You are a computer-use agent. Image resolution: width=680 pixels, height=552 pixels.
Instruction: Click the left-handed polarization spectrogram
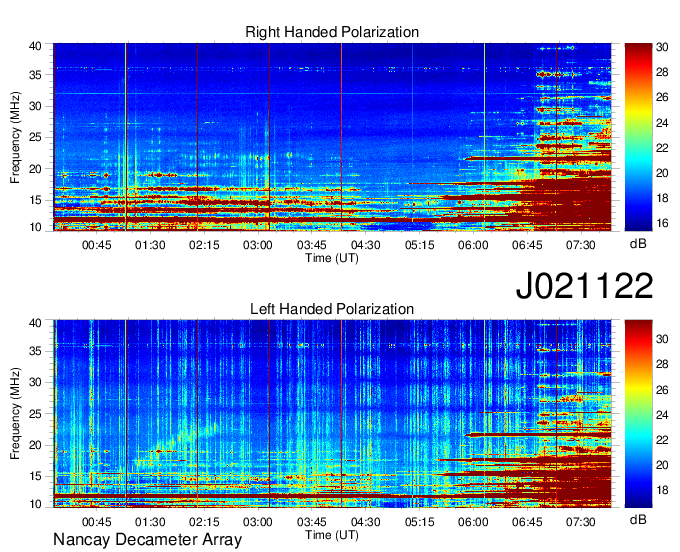[332, 414]
